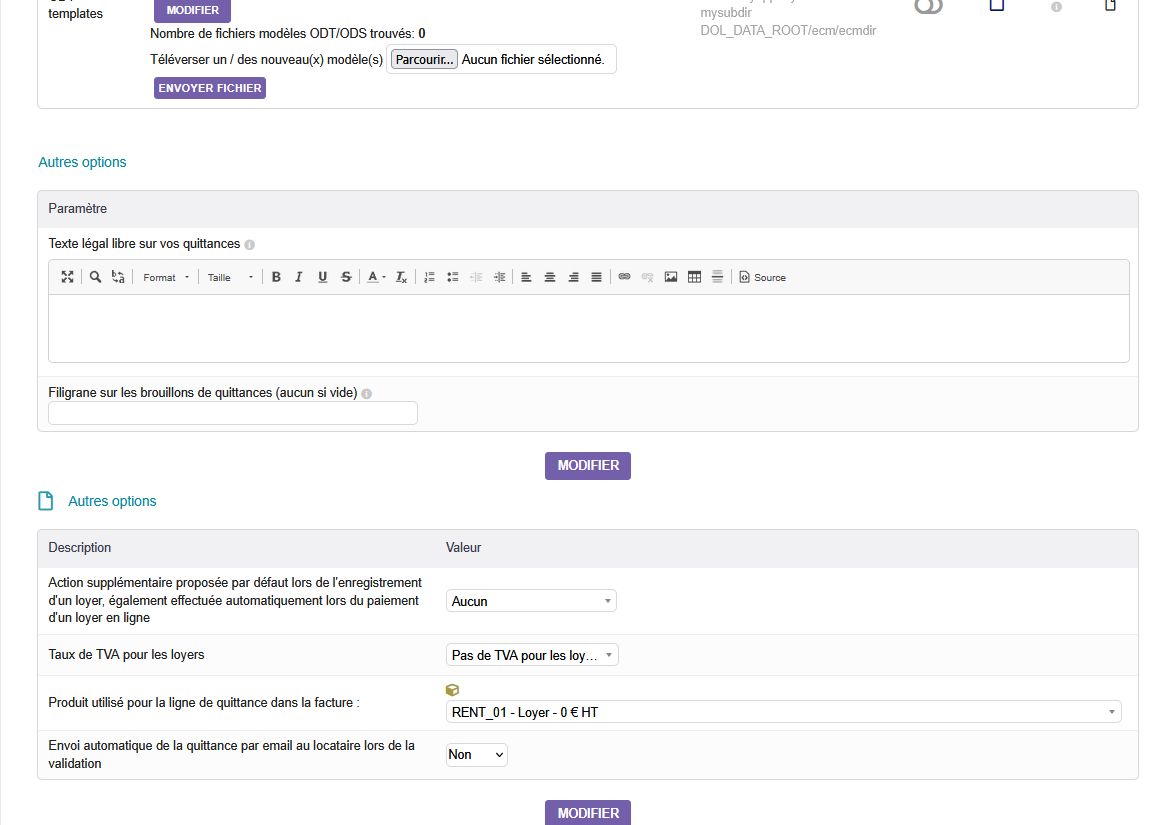Insert a hyperlink
The width and height of the screenshot is (1164, 825).
click(x=624, y=277)
